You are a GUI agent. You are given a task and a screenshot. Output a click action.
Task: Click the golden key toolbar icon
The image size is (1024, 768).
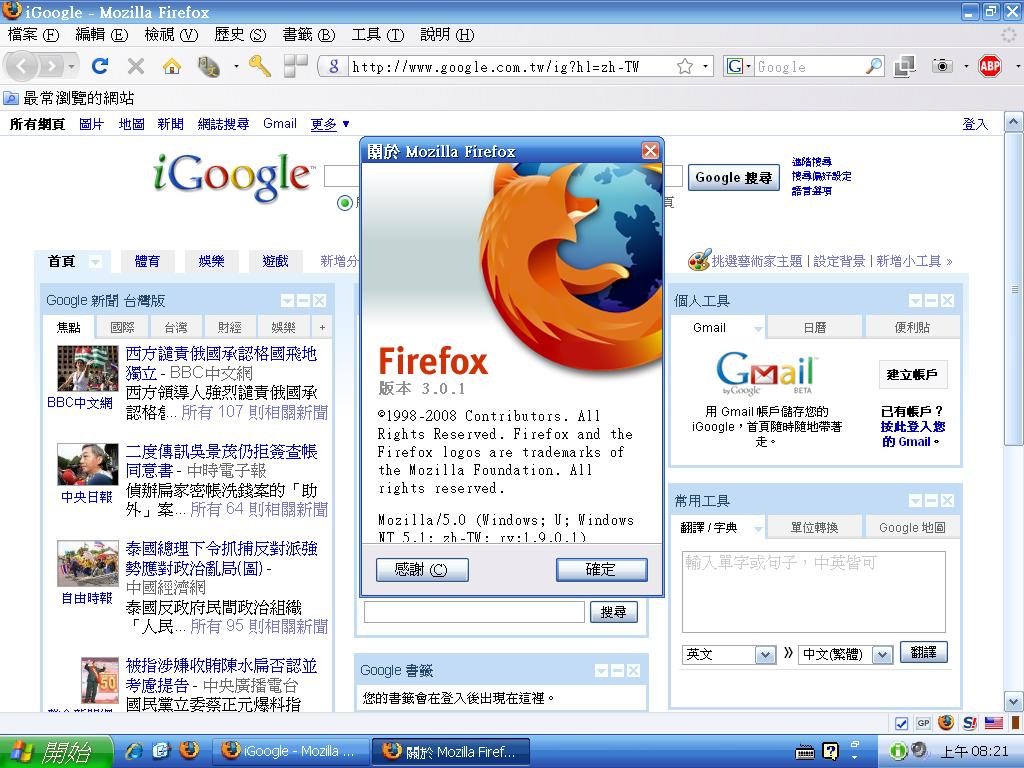pyautogui.click(x=259, y=66)
